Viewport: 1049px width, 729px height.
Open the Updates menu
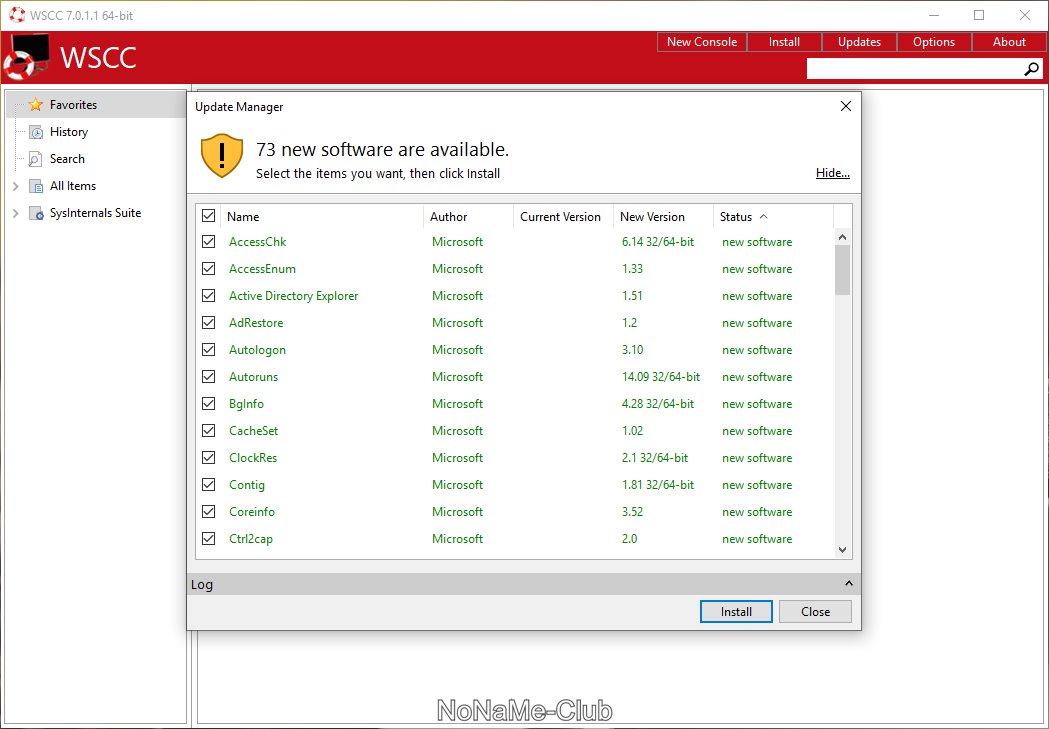[x=859, y=42]
